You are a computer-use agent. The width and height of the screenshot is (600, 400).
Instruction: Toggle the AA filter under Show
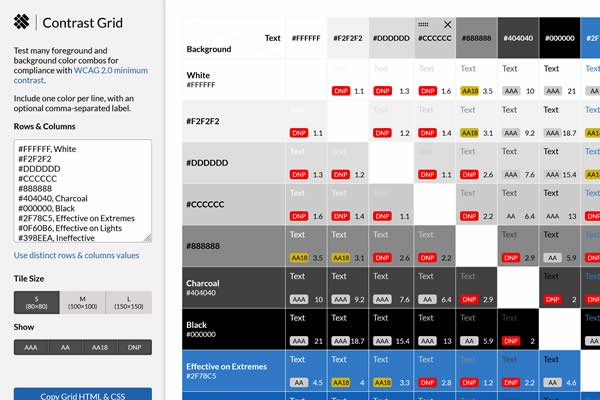pos(65,347)
